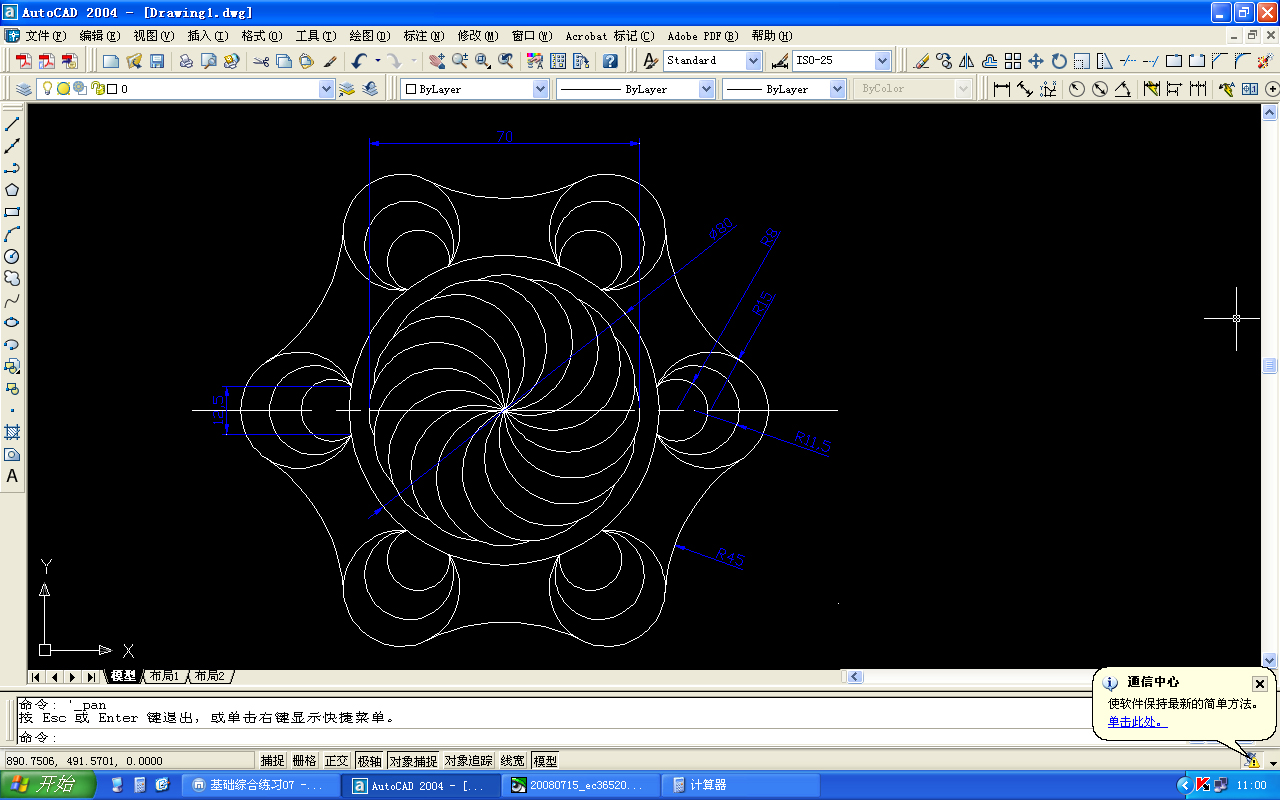Image resolution: width=1280 pixels, height=800 pixels.
Task: Select the Polygon draw tool
Action: coord(12,190)
